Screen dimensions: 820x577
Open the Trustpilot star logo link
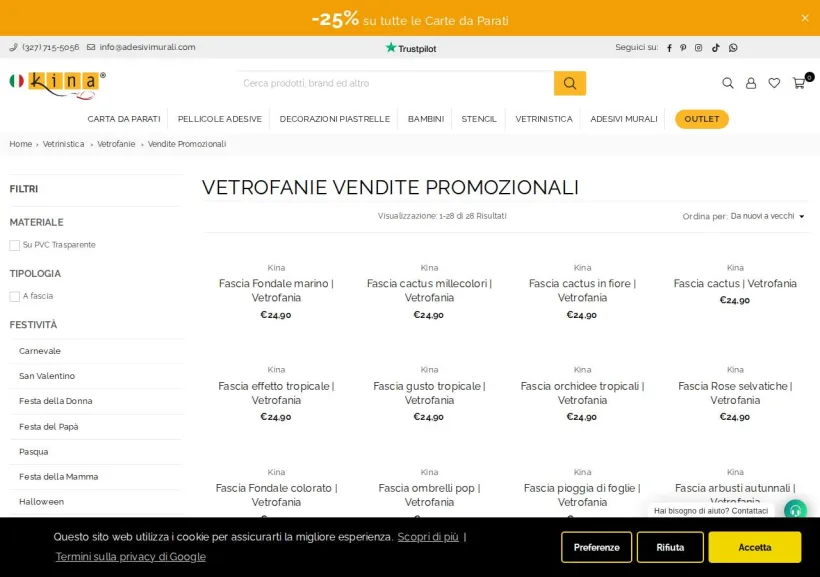coord(411,48)
